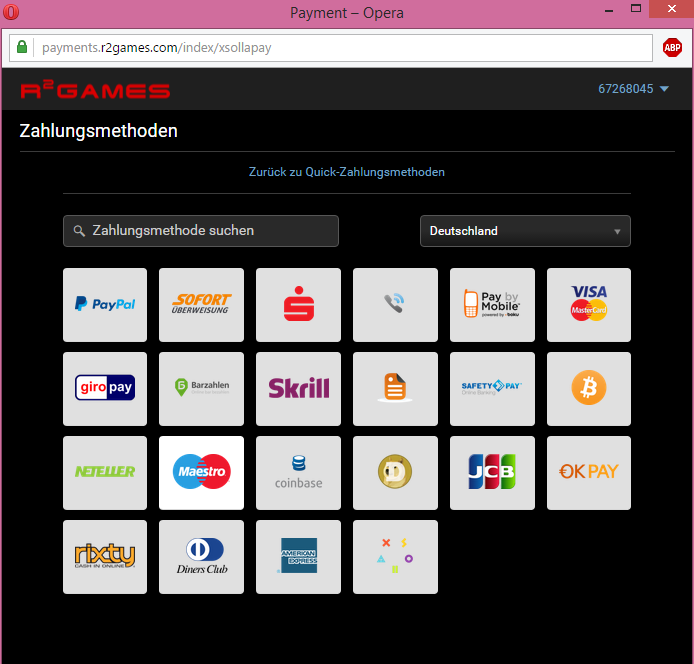Screen dimensions: 694x664
Task: Select the JCB card tile
Action: click(492, 473)
